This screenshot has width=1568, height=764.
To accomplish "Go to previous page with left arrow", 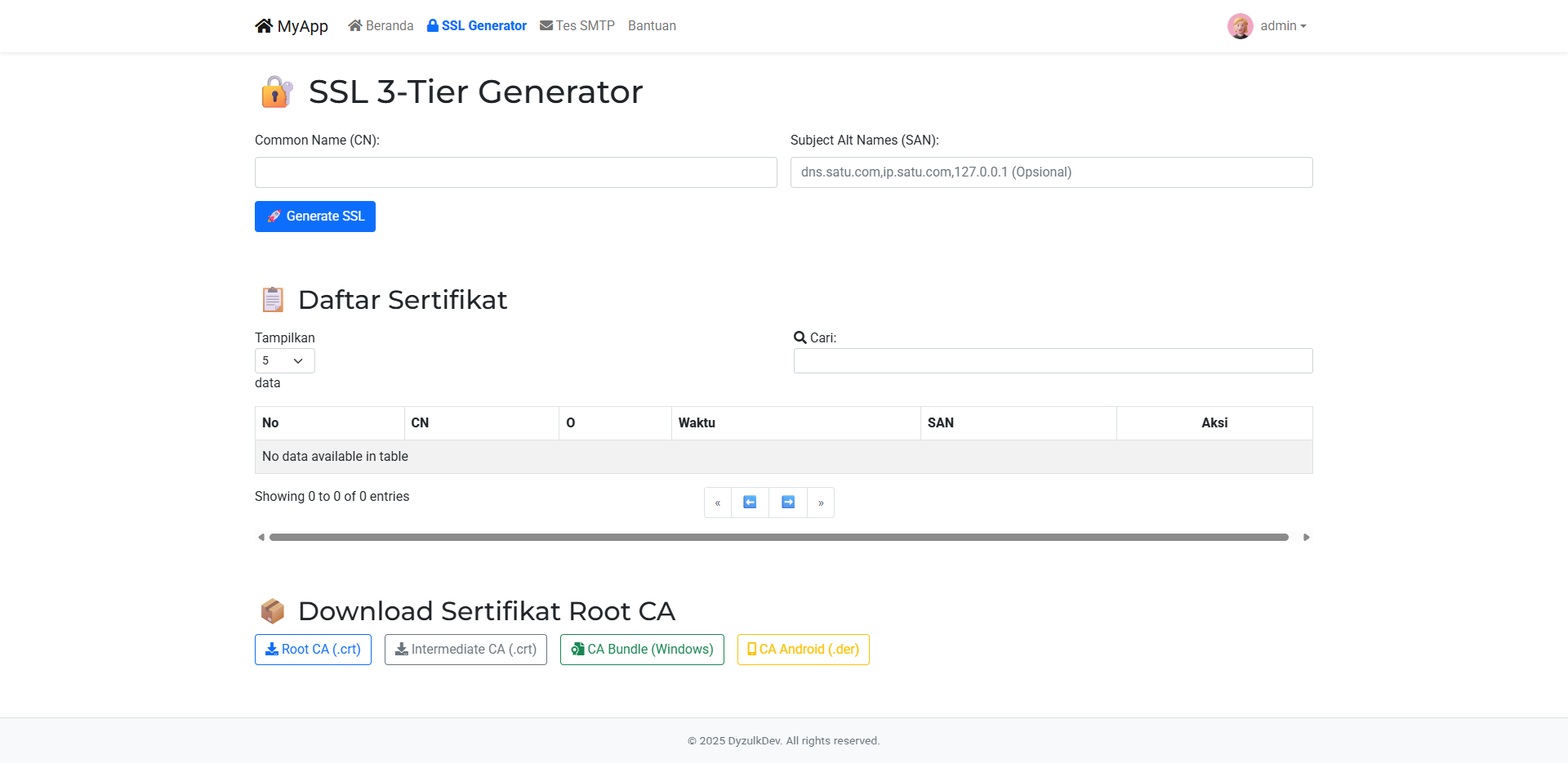I will pyautogui.click(x=750, y=503).
